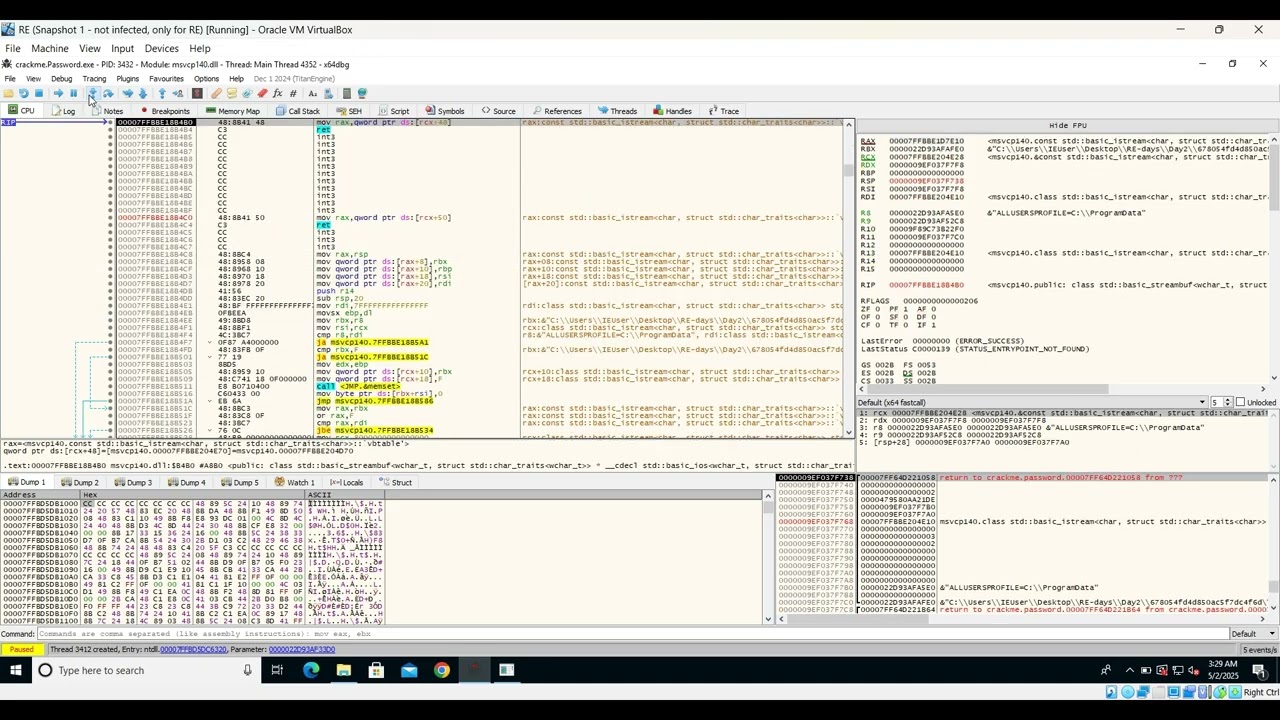Switch to the Call Stack tab
Image resolution: width=1280 pixels, height=720 pixels.
[298, 111]
